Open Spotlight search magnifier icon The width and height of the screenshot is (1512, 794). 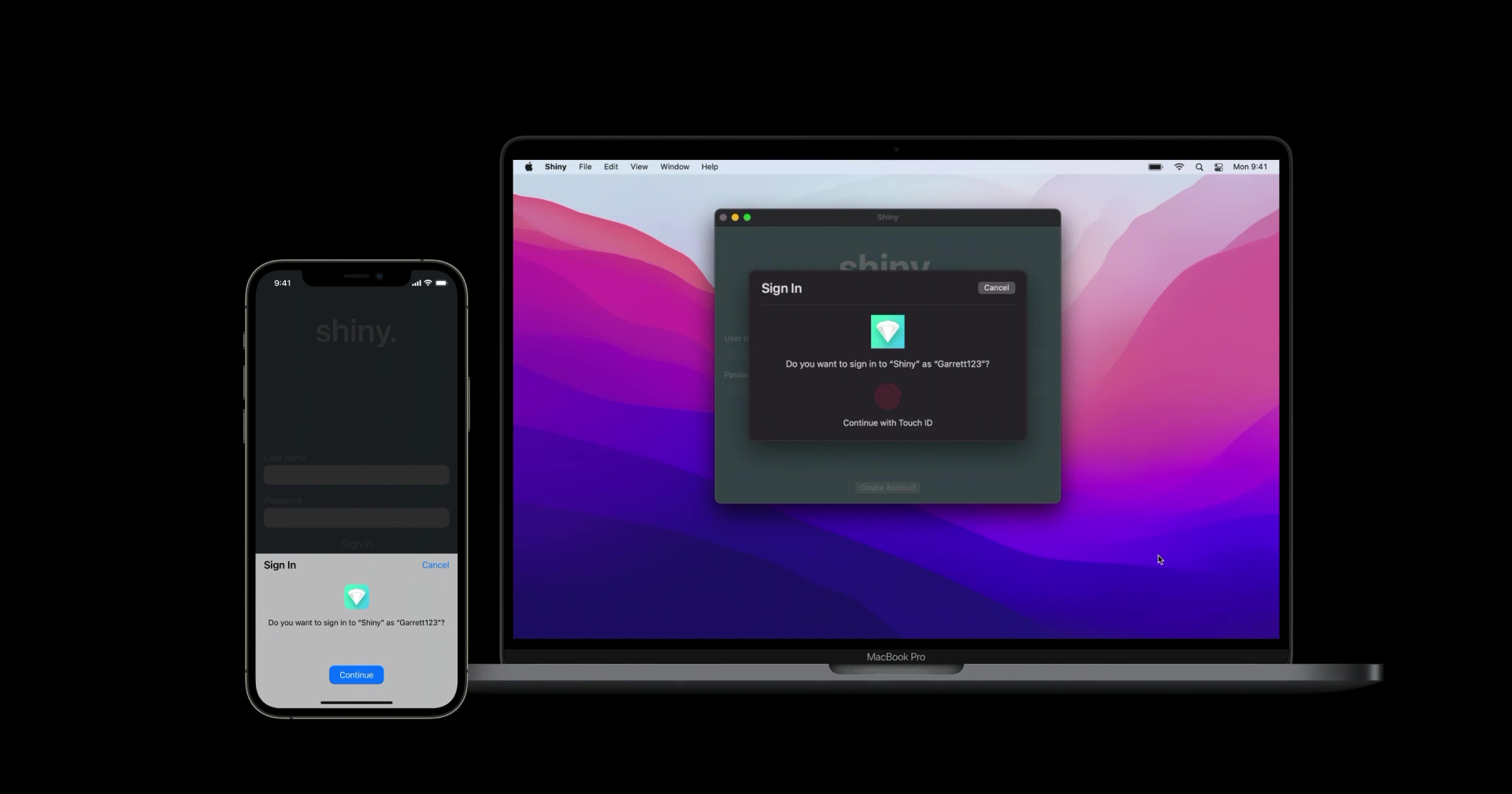[1199, 167]
